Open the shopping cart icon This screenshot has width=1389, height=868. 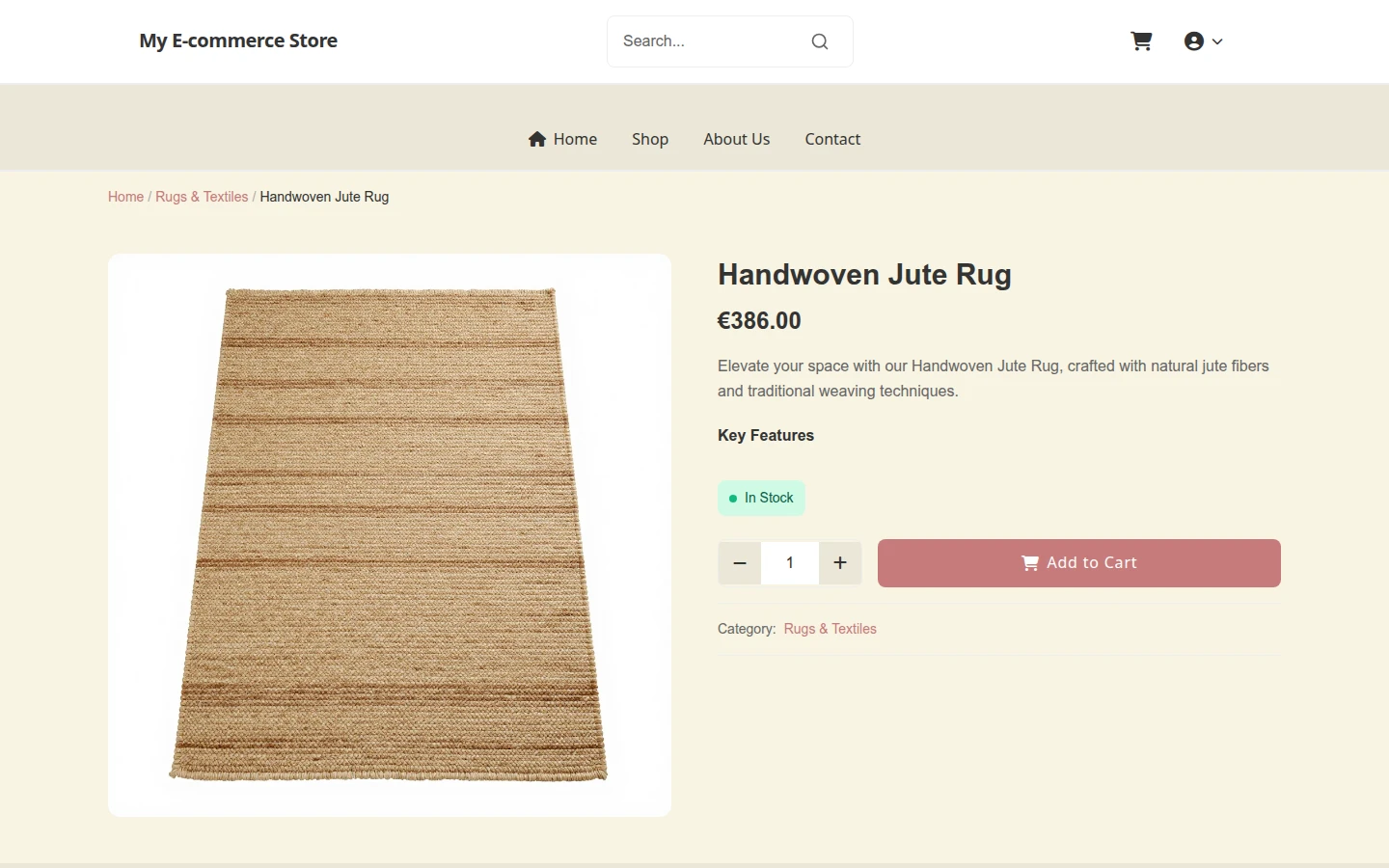pyautogui.click(x=1141, y=41)
